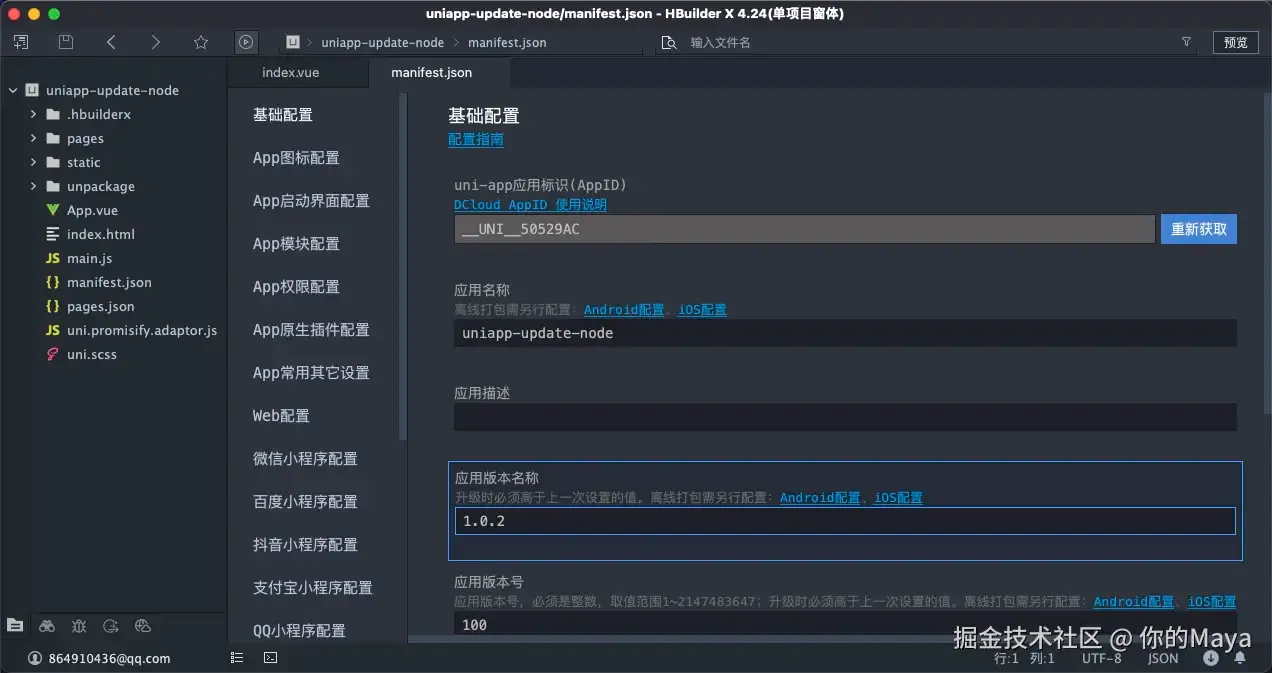The image size is (1272, 673).
Task: Click the outline list icon in status bar
Action: click(237, 658)
